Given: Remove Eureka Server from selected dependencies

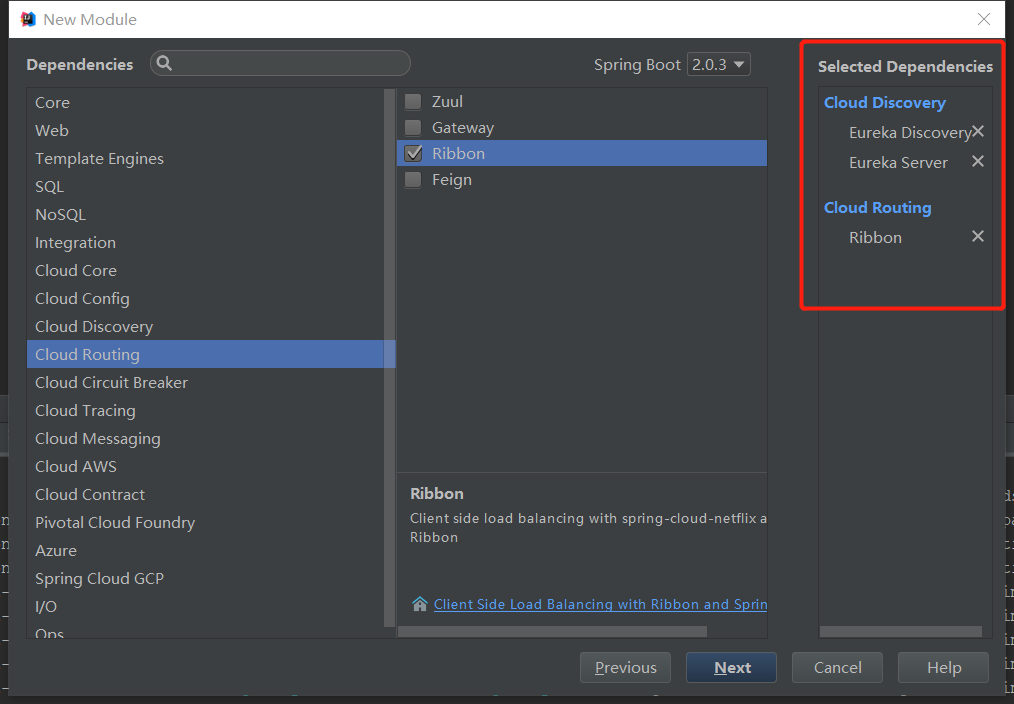Looking at the screenshot, I should pos(978,161).
